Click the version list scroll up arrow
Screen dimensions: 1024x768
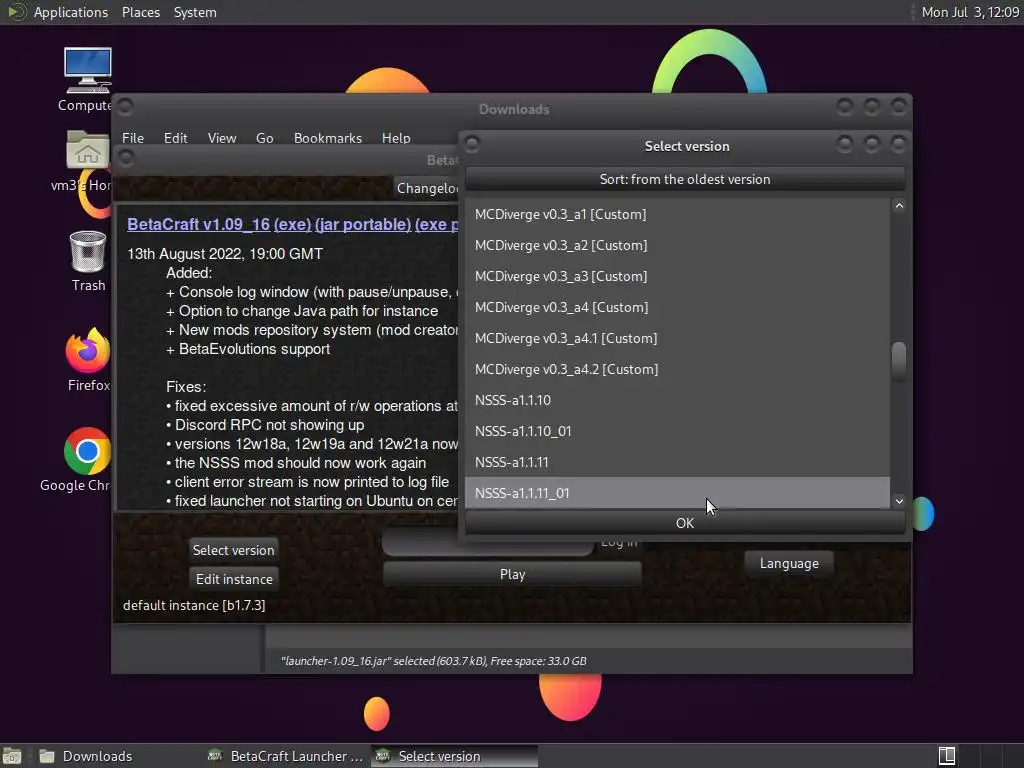pos(899,206)
